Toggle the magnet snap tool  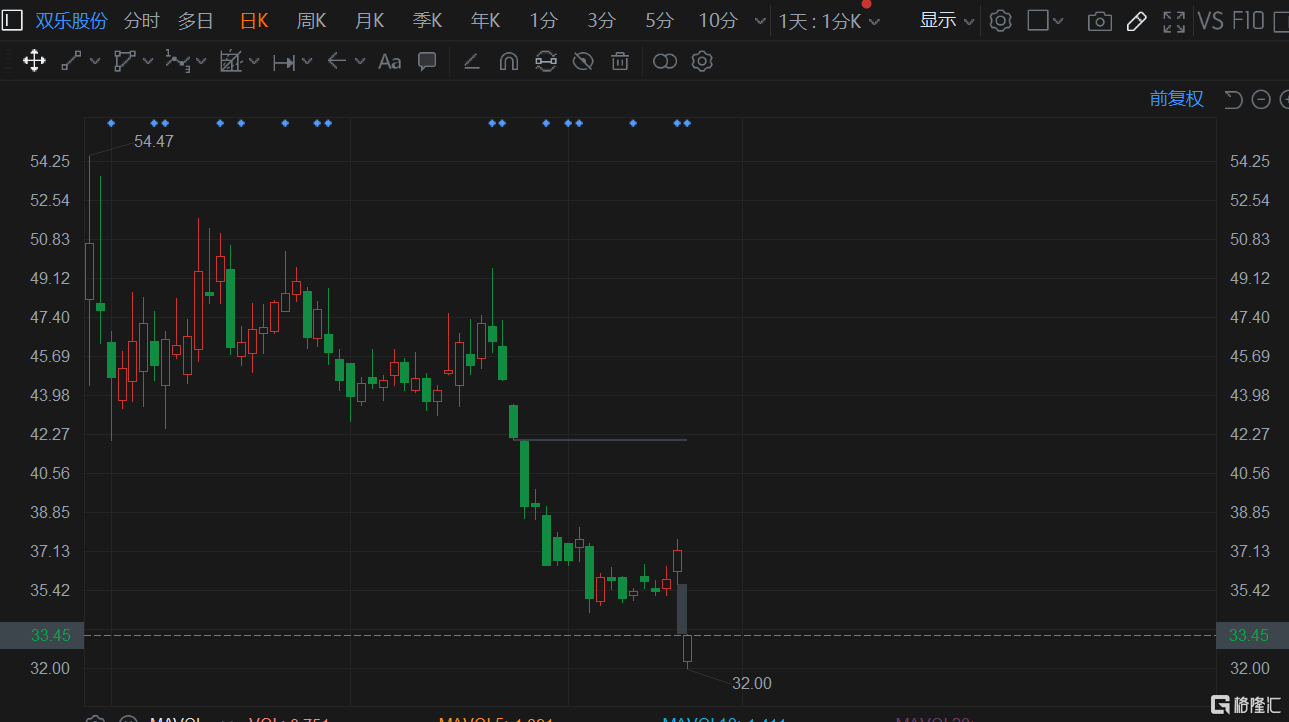click(x=509, y=62)
